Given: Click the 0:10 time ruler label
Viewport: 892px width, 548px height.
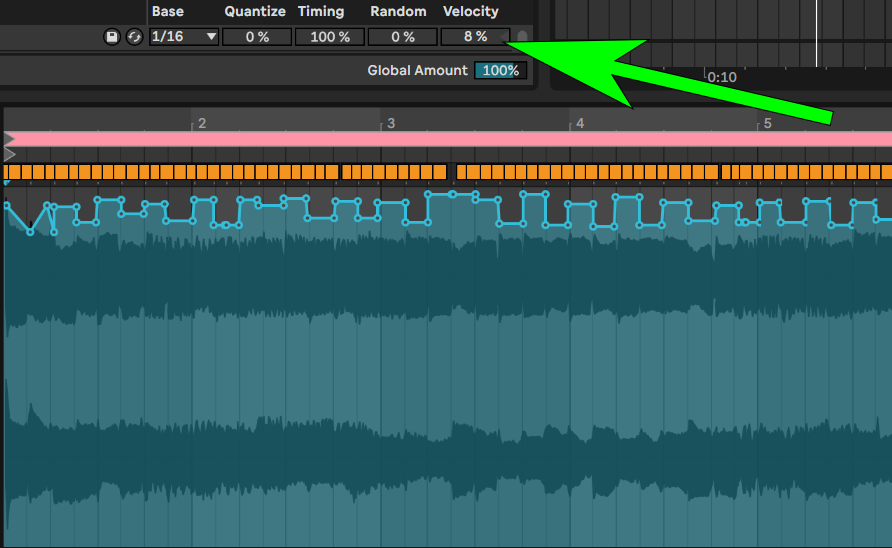Looking at the screenshot, I should coord(721,77).
